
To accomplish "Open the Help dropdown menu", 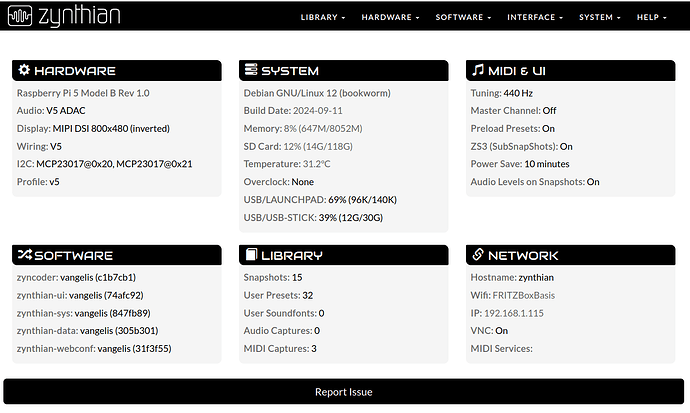I will click(651, 17).
